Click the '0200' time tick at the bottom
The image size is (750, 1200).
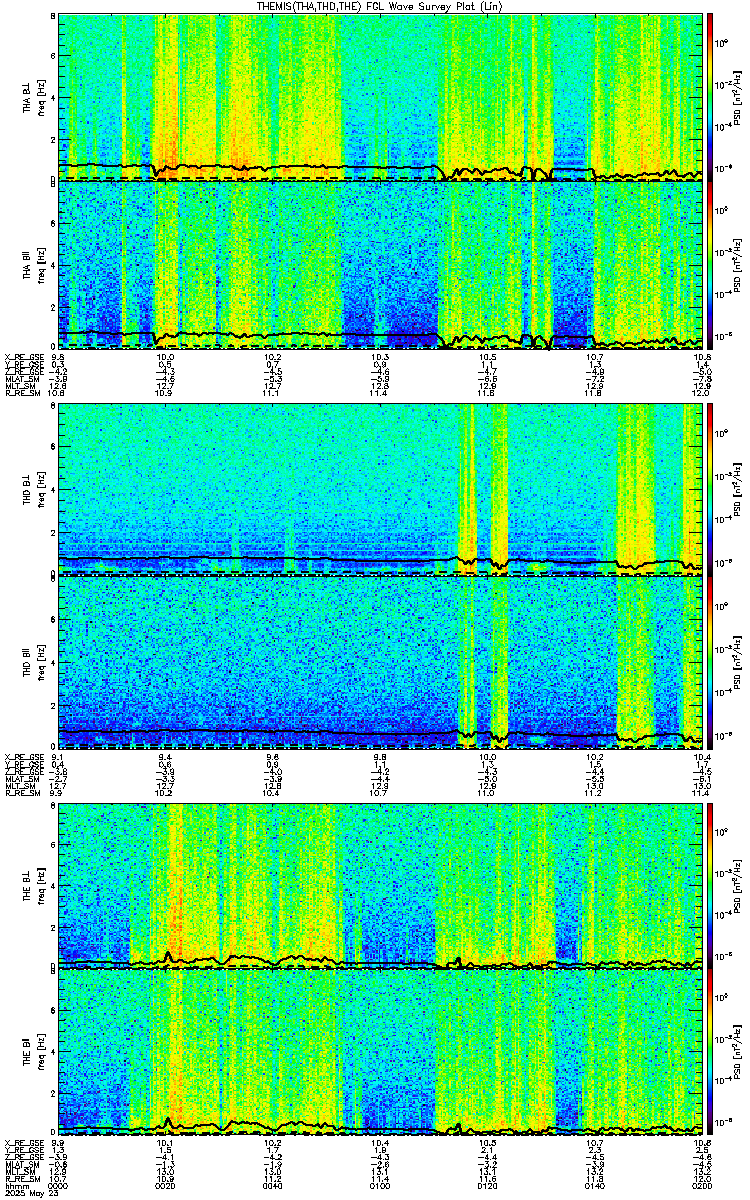click(x=701, y=1184)
